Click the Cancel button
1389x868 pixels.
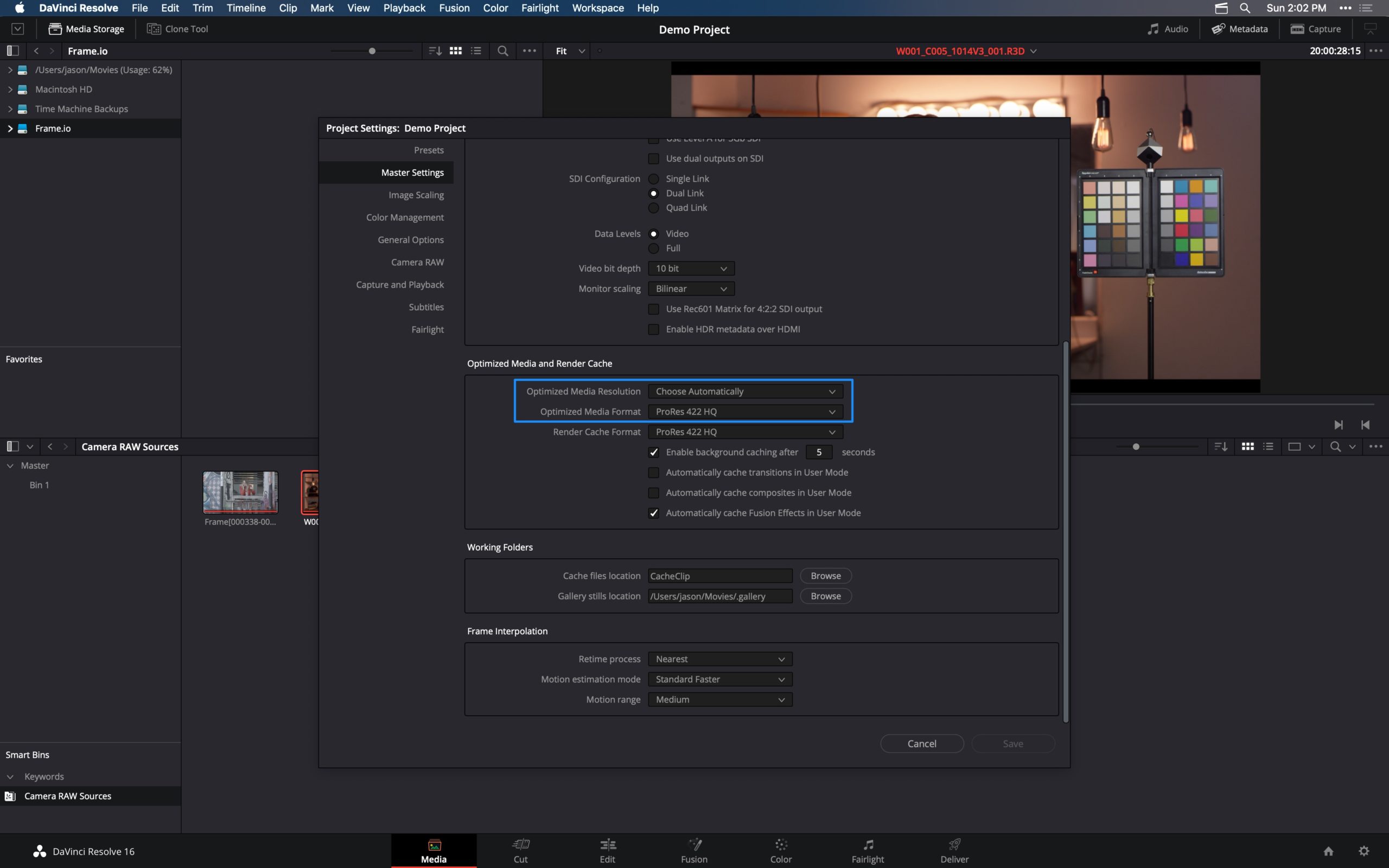[x=921, y=743]
